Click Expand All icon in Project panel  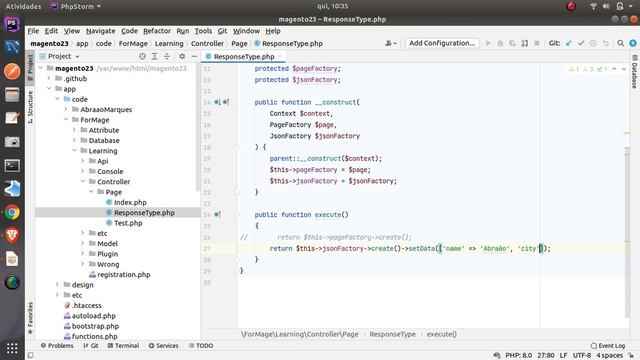(x=154, y=56)
